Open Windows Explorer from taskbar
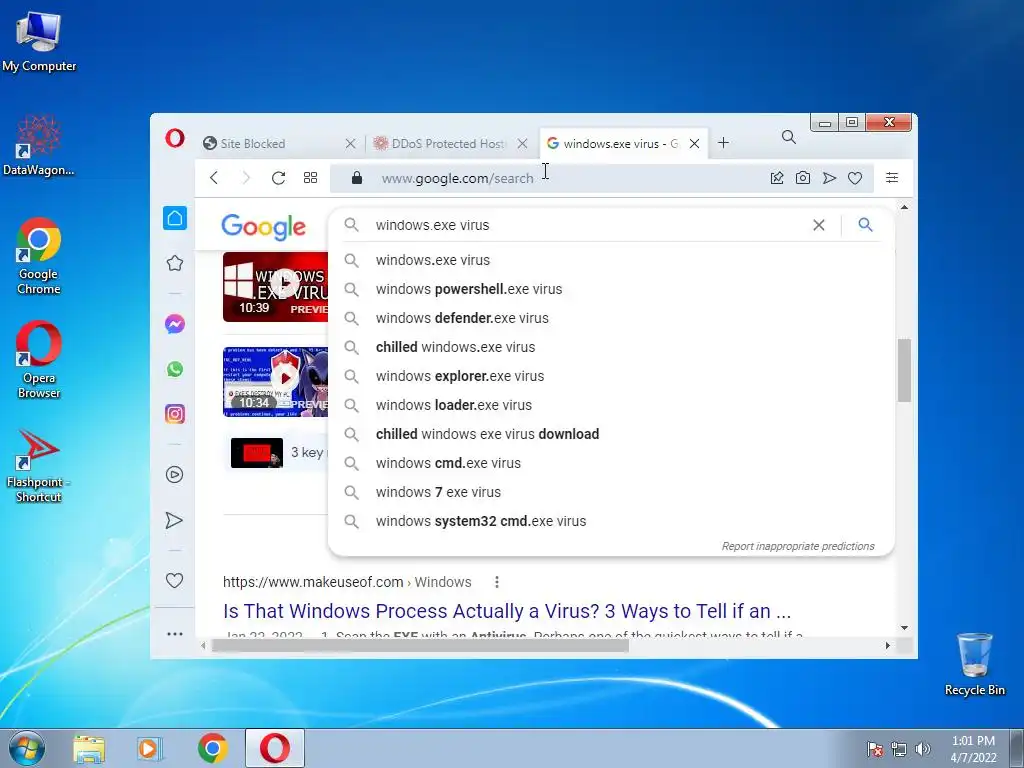This screenshot has width=1024, height=768. tap(89, 749)
